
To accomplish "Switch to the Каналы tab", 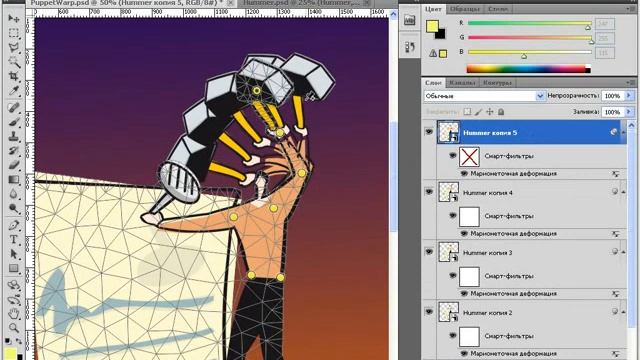I will [x=462, y=82].
